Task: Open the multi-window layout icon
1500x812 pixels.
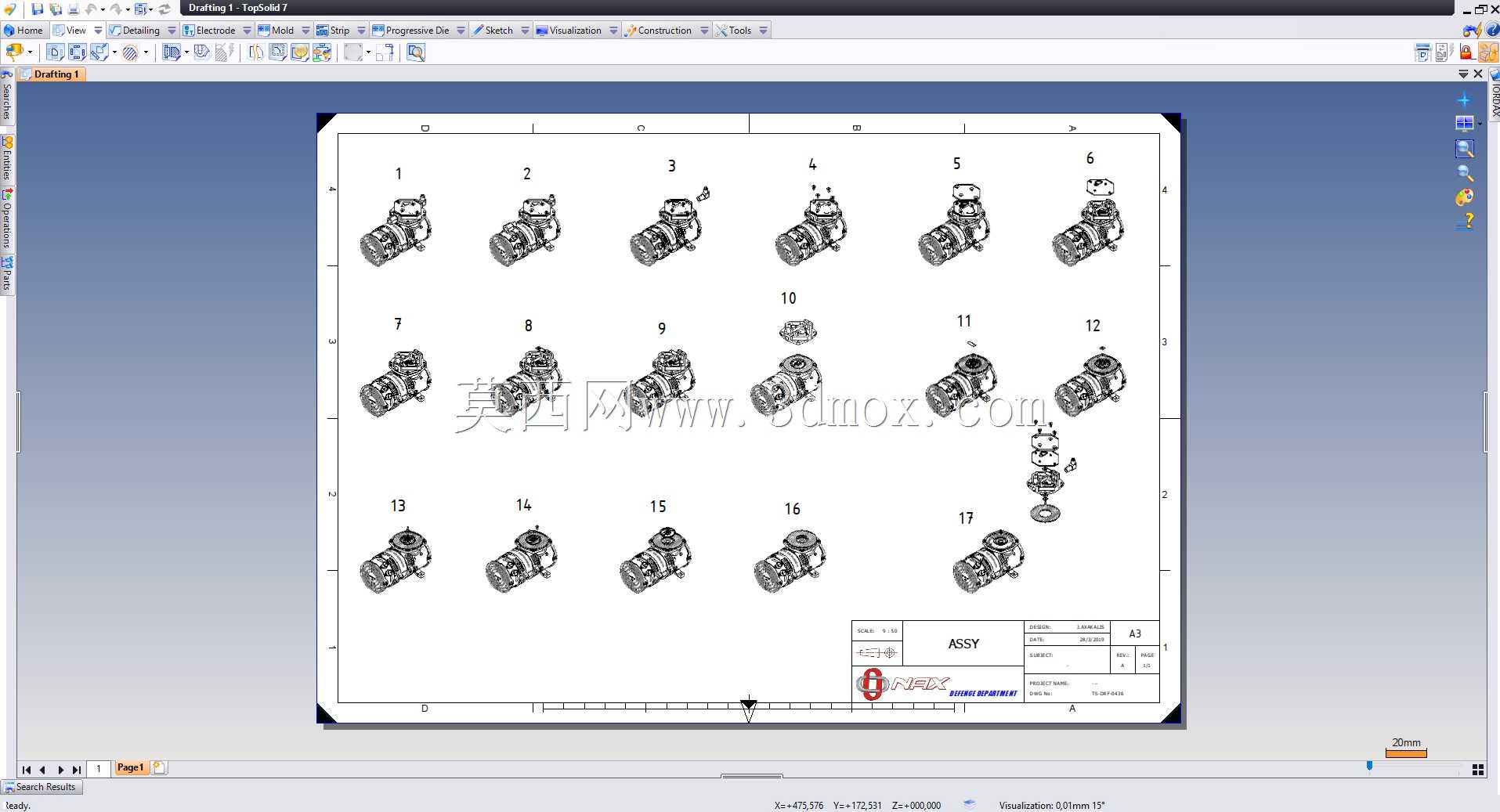Action: (1464, 123)
